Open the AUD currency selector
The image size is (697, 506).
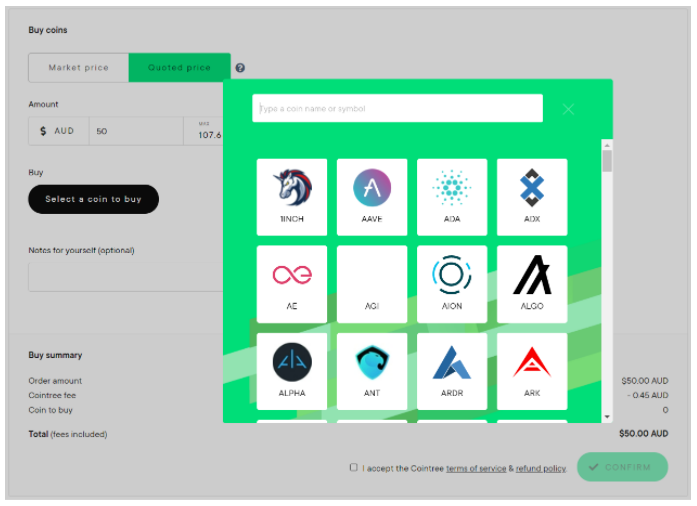click(59, 131)
